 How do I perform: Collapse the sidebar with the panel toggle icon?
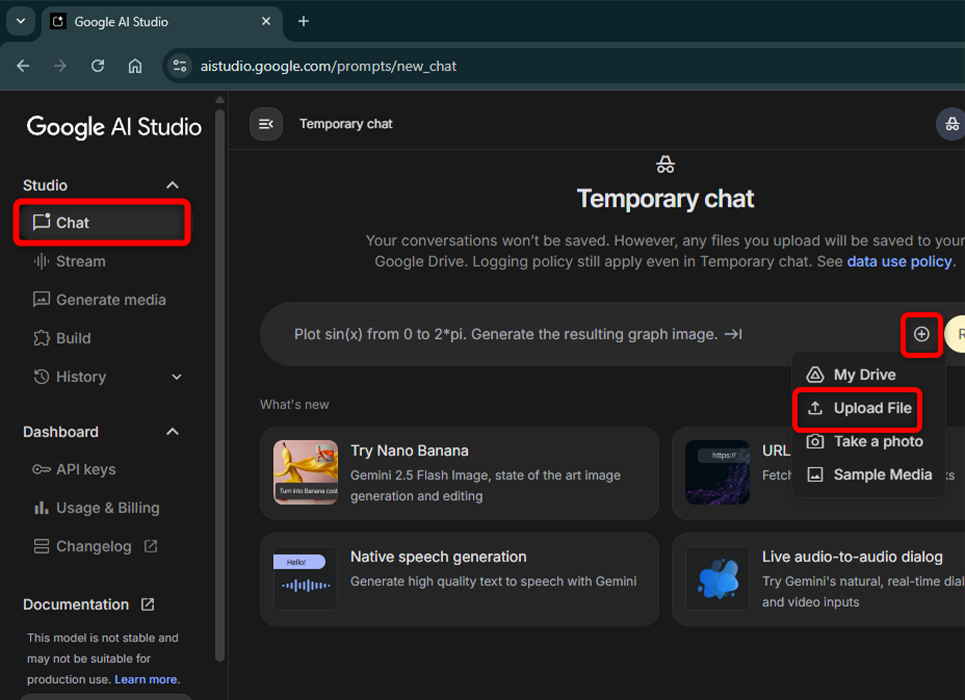pos(266,124)
